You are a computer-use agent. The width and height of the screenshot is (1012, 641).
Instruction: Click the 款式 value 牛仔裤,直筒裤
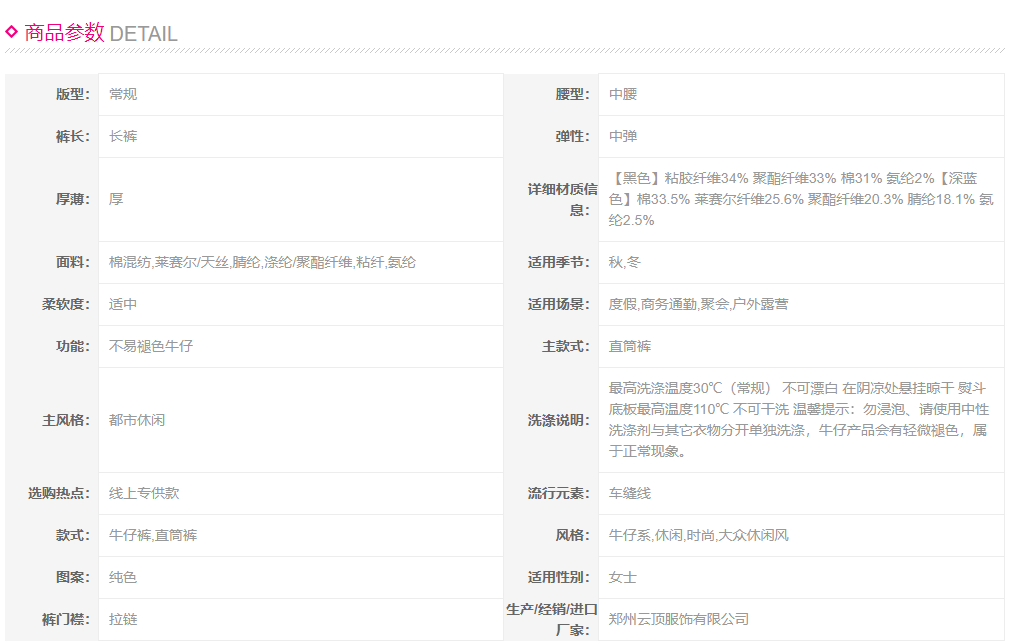[153, 535]
